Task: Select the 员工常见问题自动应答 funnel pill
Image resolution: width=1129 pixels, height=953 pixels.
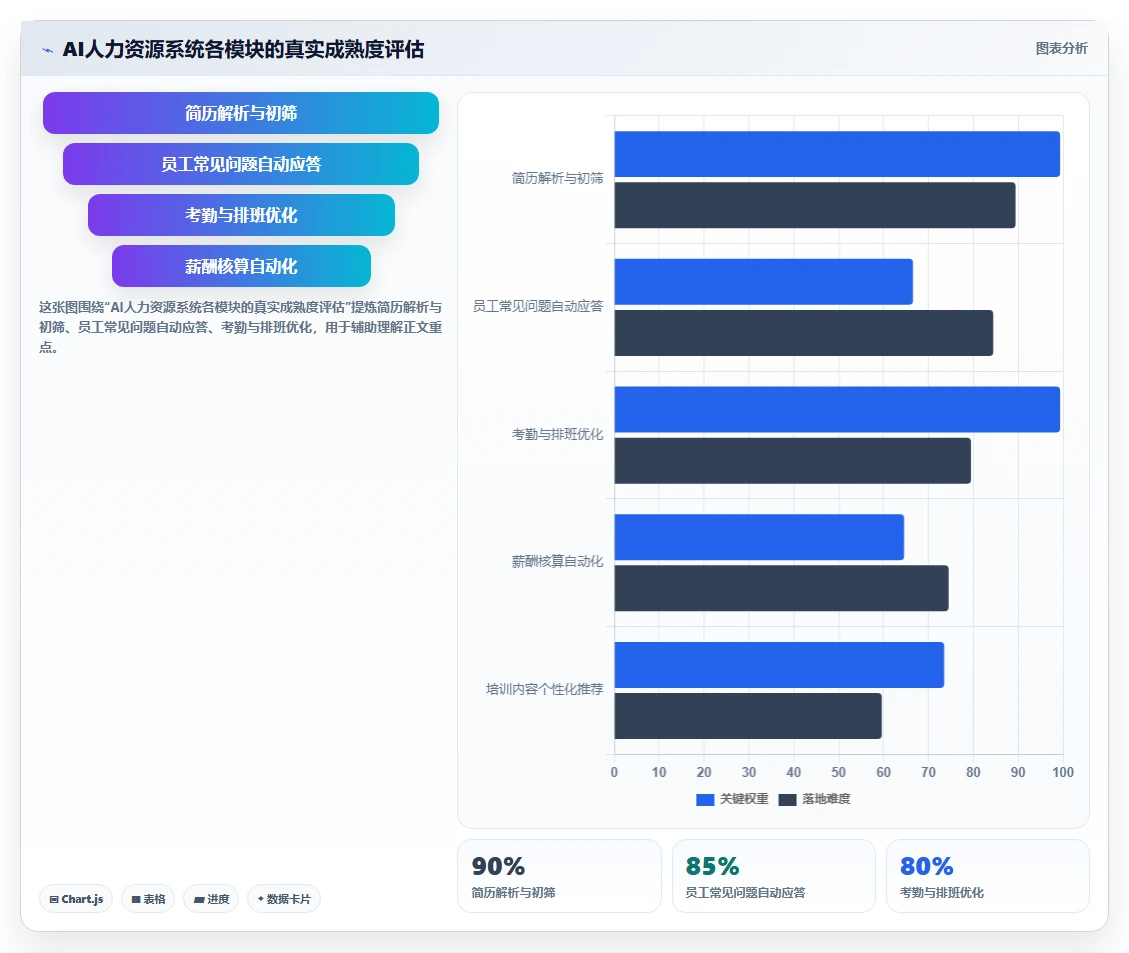Action: coord(240,164)
